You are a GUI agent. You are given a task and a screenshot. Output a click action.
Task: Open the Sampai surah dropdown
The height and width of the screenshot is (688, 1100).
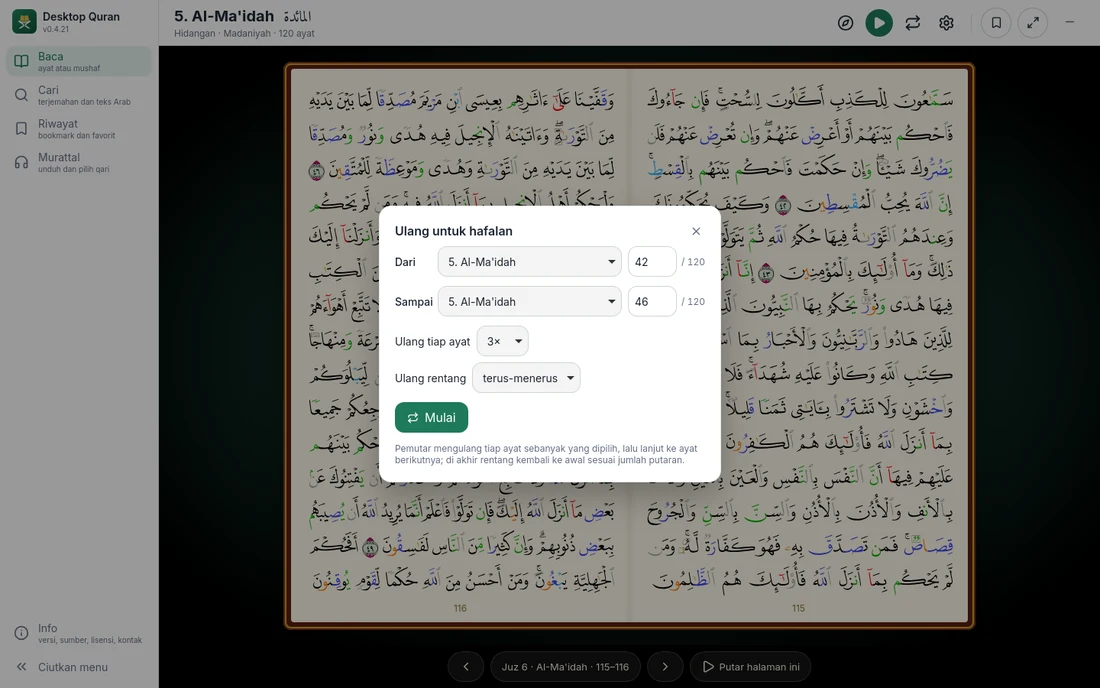click(x=530, y=302)
